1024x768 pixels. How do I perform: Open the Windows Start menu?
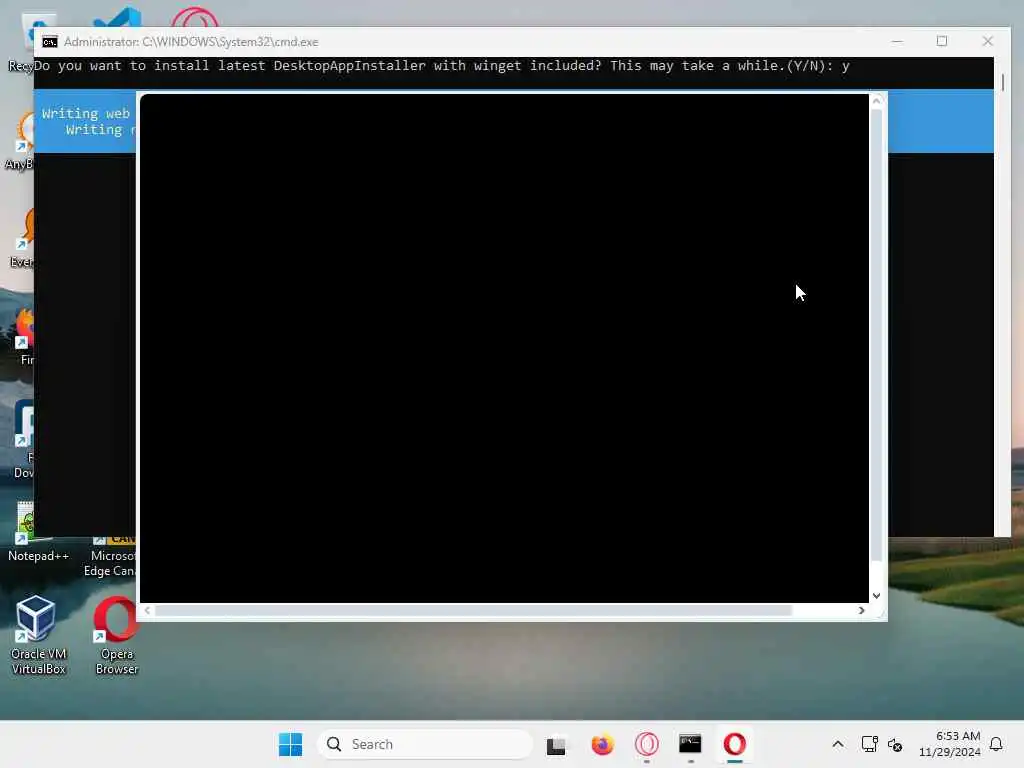(291, 744)
